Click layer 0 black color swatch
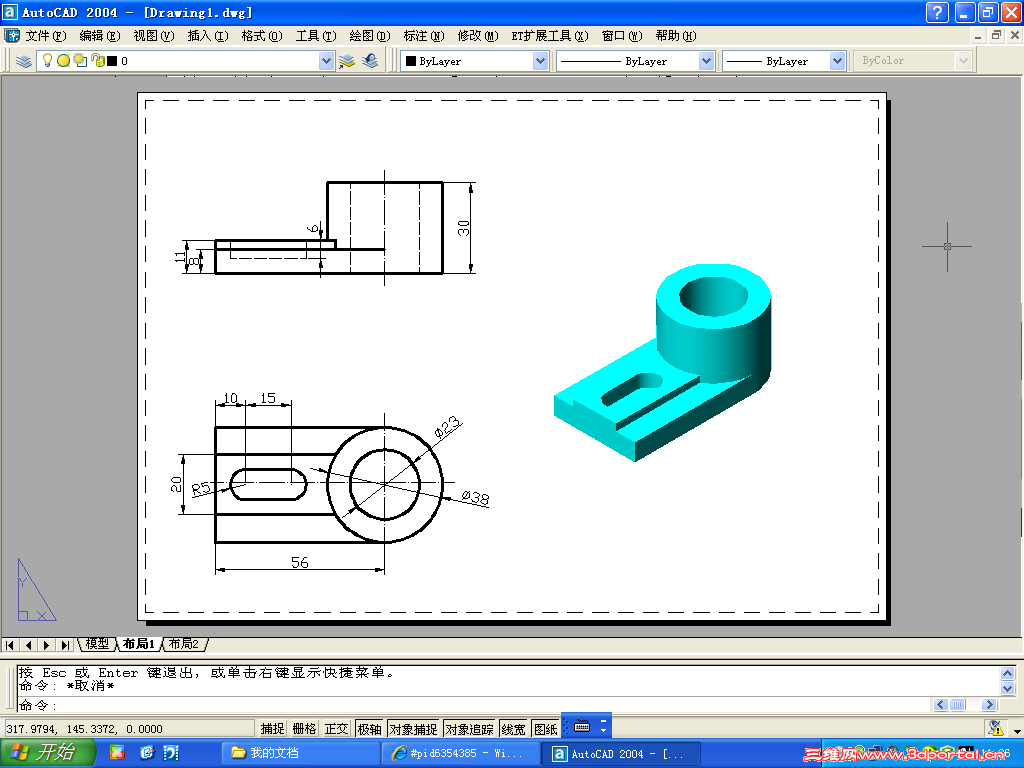Image resolution: width=1024 pixels, height=768 pixels. pos(112,61)
